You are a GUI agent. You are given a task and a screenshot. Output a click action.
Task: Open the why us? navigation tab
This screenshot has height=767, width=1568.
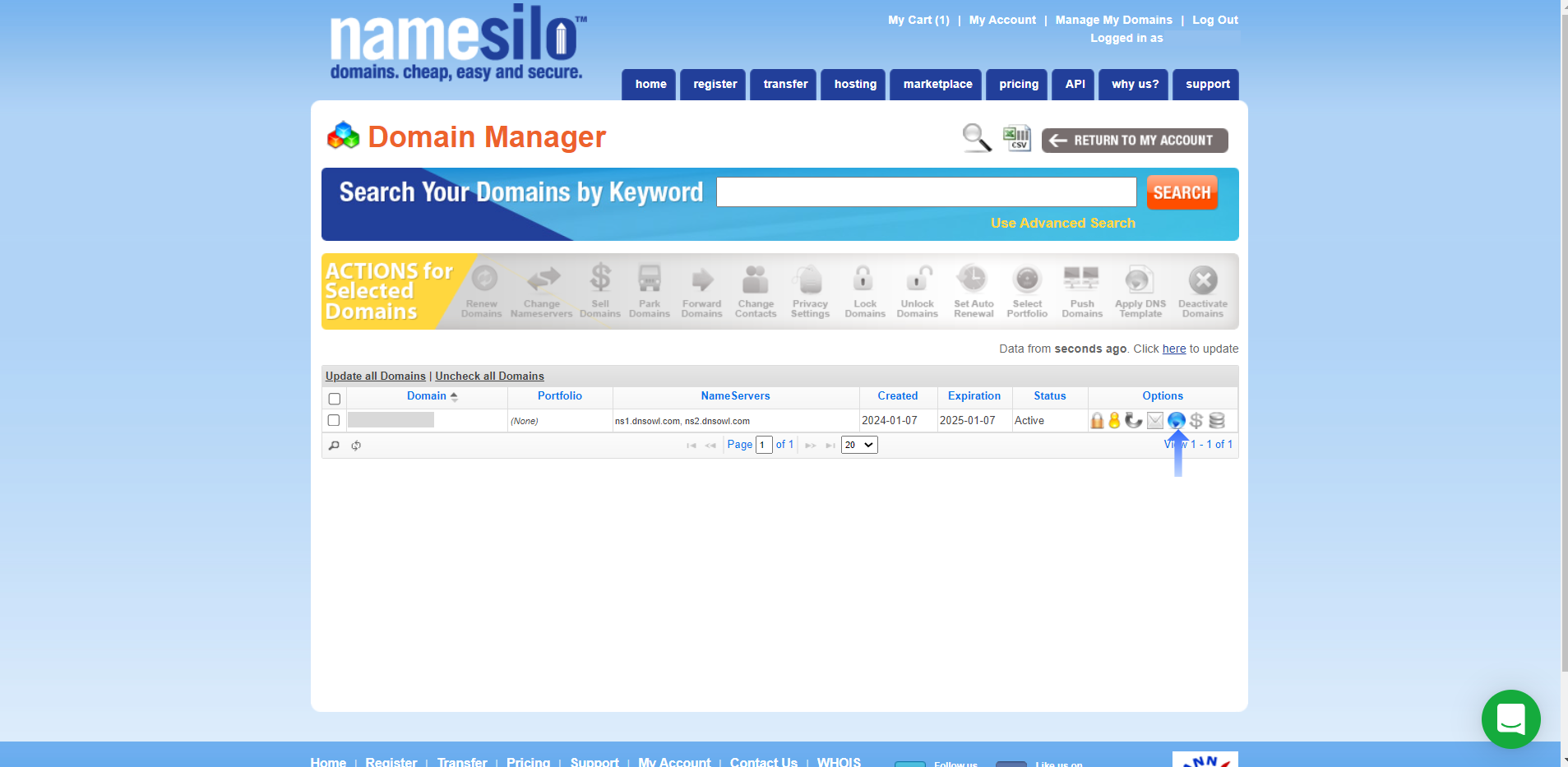coord(1135,85)
